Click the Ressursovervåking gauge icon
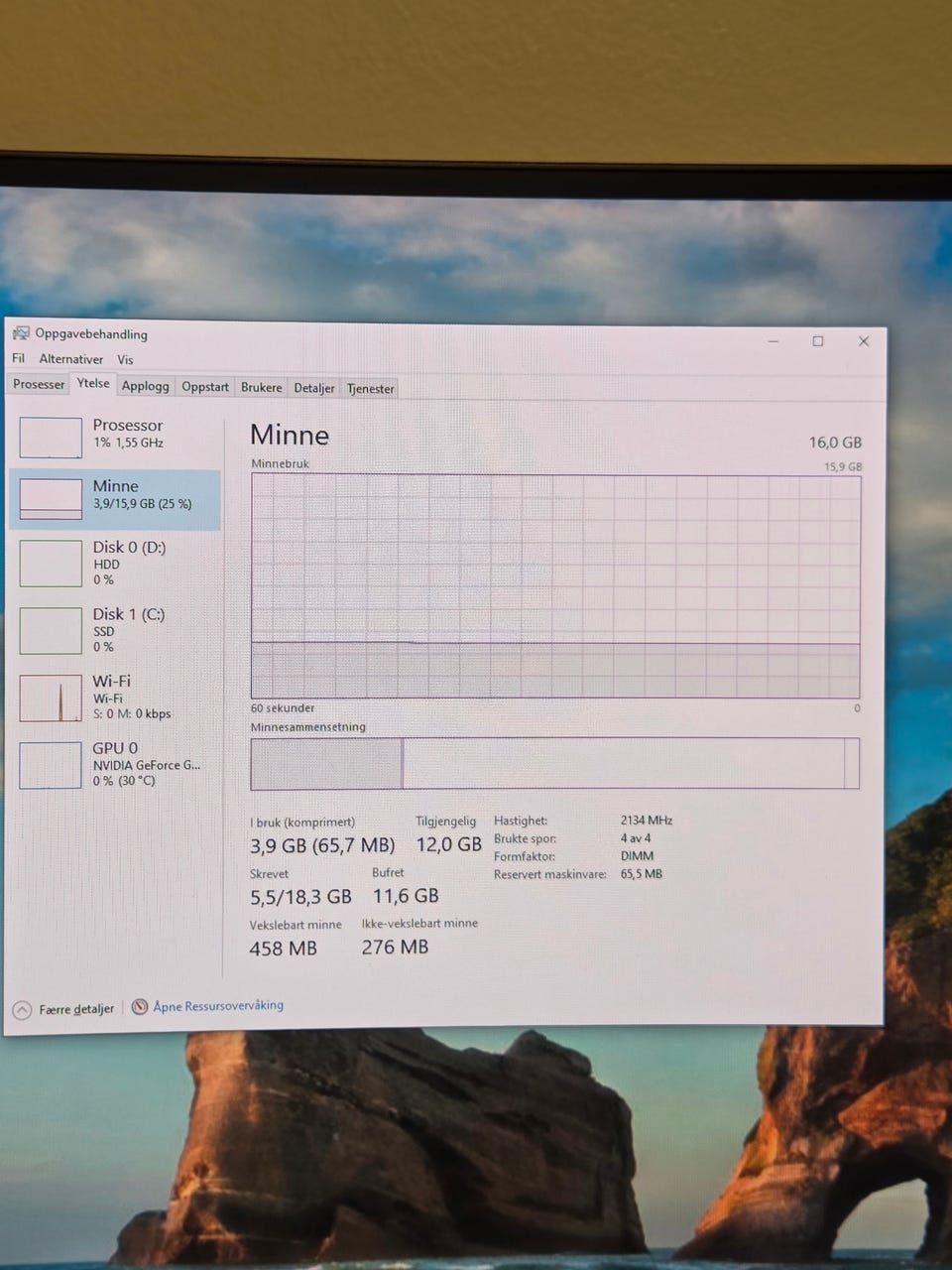Image resolution: width=952 pixels, height=1270 pixels. pos(140,1006)
